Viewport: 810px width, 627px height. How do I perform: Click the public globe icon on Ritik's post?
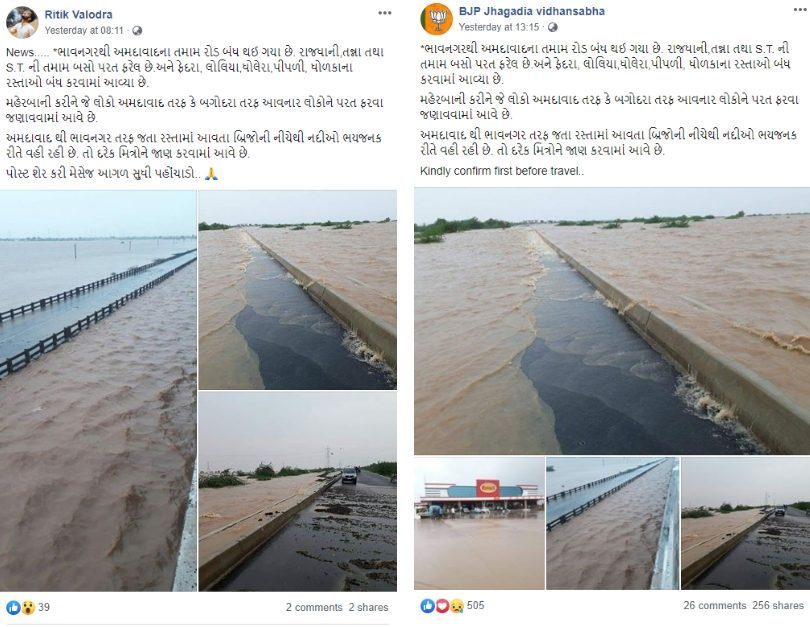point(137,30)
